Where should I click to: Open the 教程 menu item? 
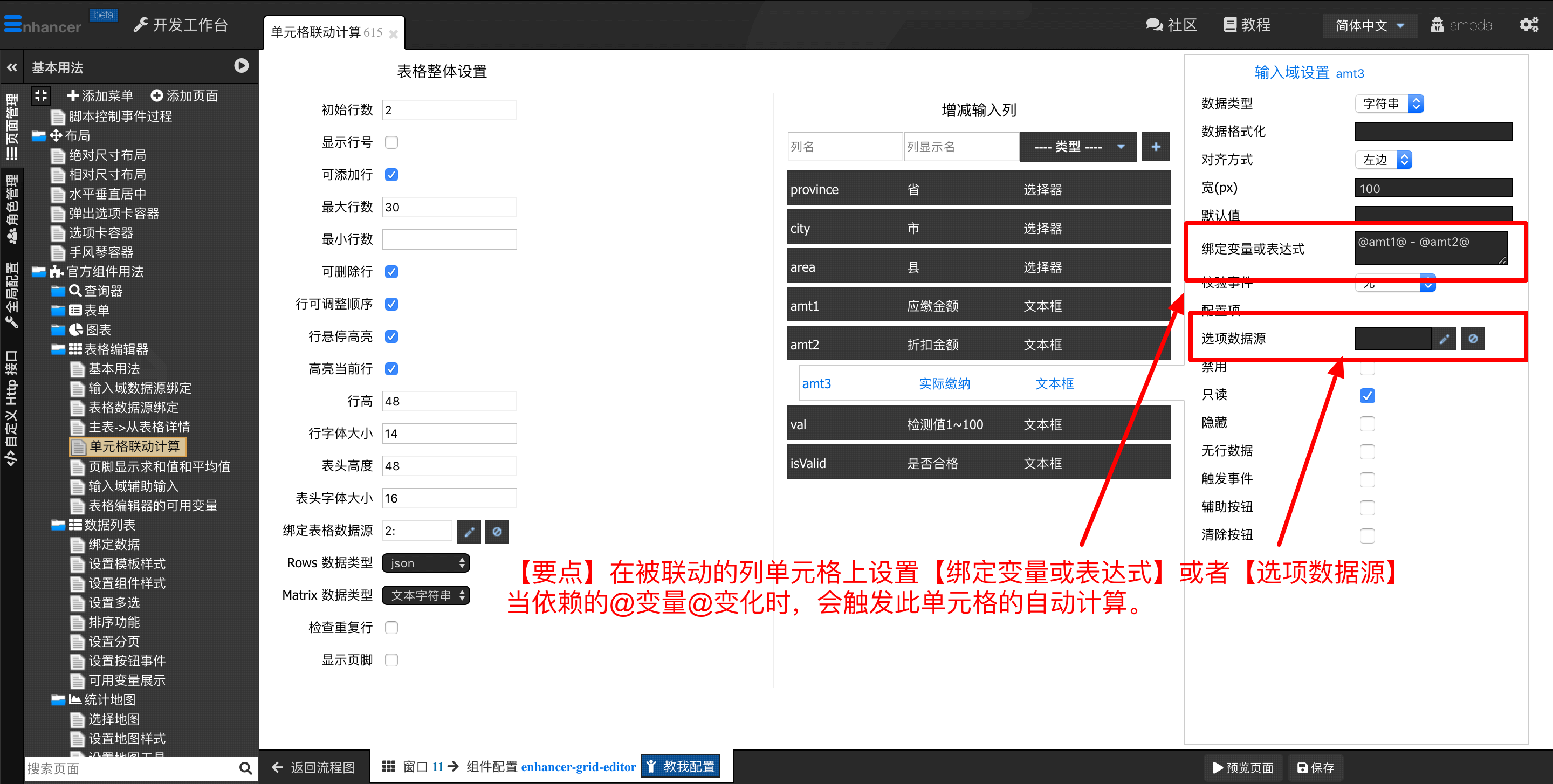(x=1247, y=25)
